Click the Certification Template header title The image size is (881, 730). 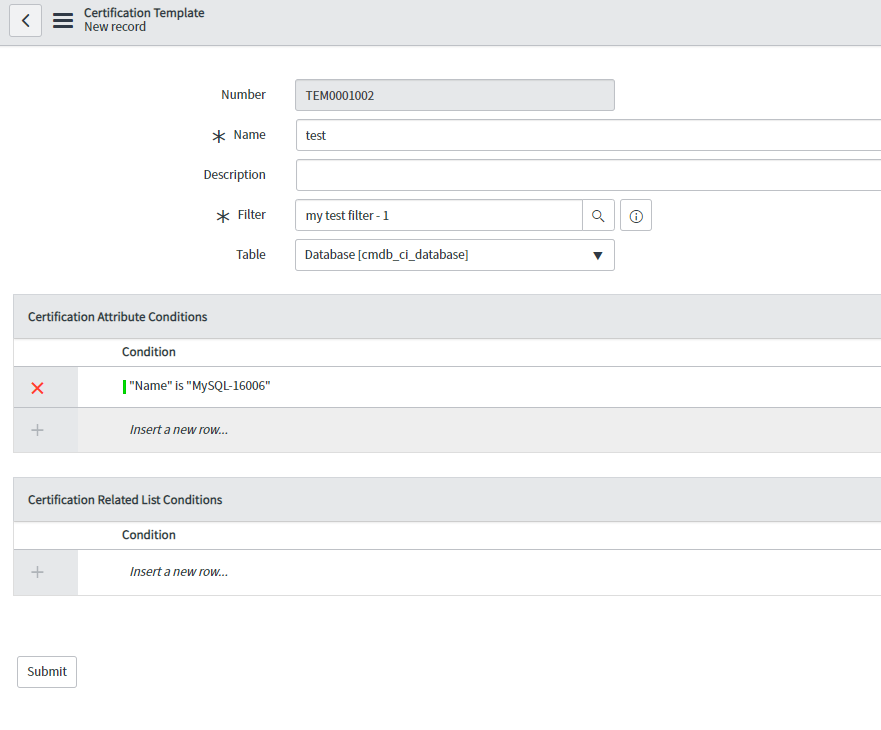[x=144, y=12]
